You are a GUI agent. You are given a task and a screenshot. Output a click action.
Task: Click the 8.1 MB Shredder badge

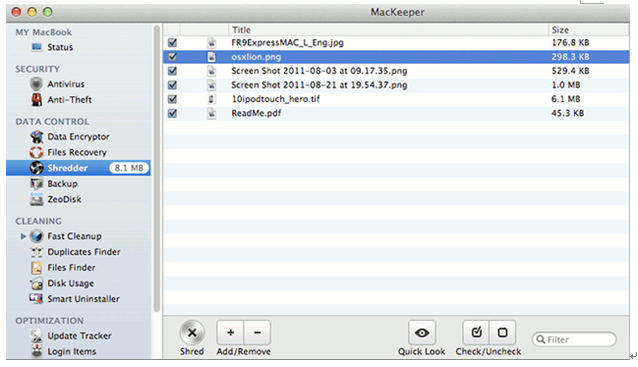click(129, 168)
